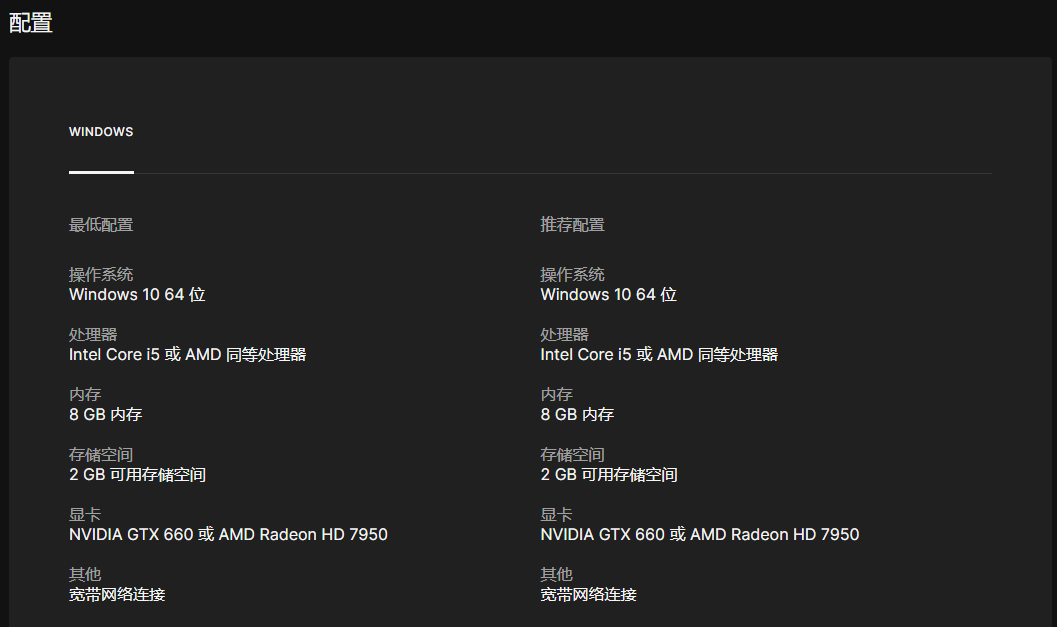Click 内存 label under 最低配置
The width and height of the screenshot is (1057, 627).
(85, 394)
